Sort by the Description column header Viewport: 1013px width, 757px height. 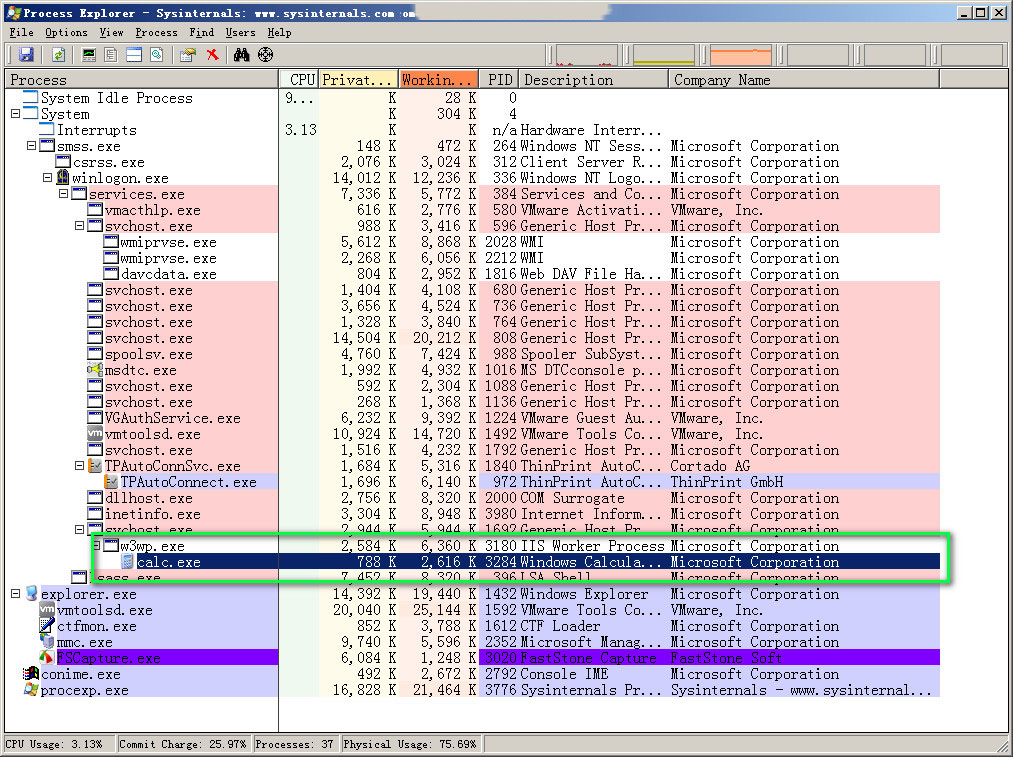click(594, 79)
